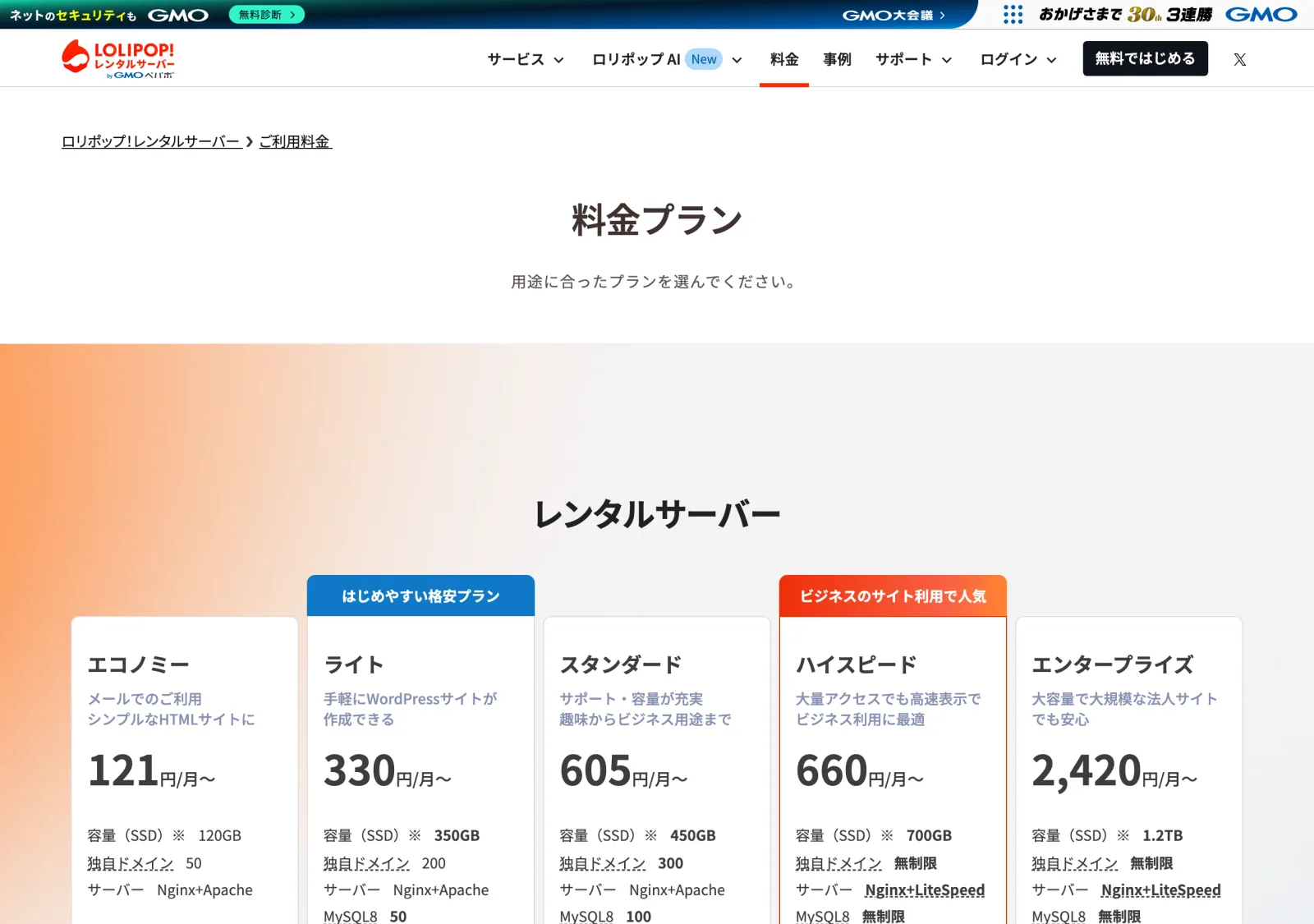The height and width of the screenshot is (924, 1314).
Task: Click the ロリポップ!レンタルサーバー breadcrumb link
Action: click(151, 141)
